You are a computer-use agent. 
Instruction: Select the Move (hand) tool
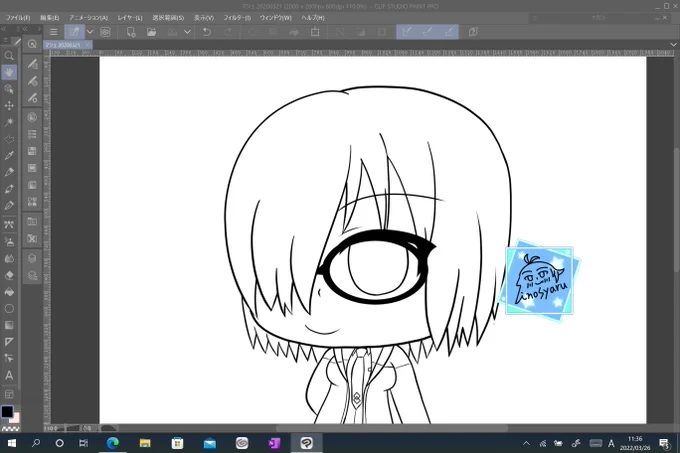point(9,72)
